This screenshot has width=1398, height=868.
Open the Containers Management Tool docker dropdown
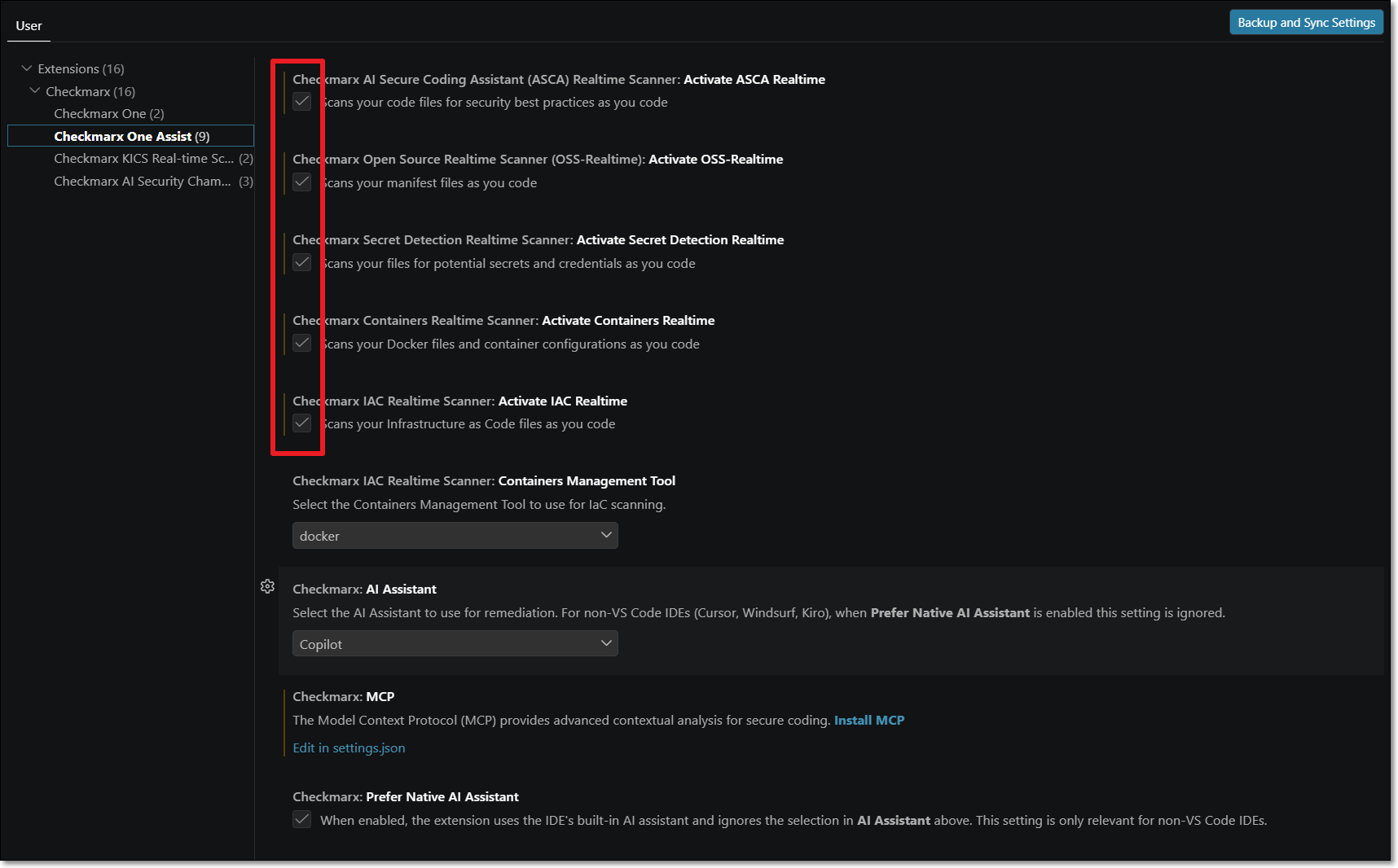tap(455, 536)
